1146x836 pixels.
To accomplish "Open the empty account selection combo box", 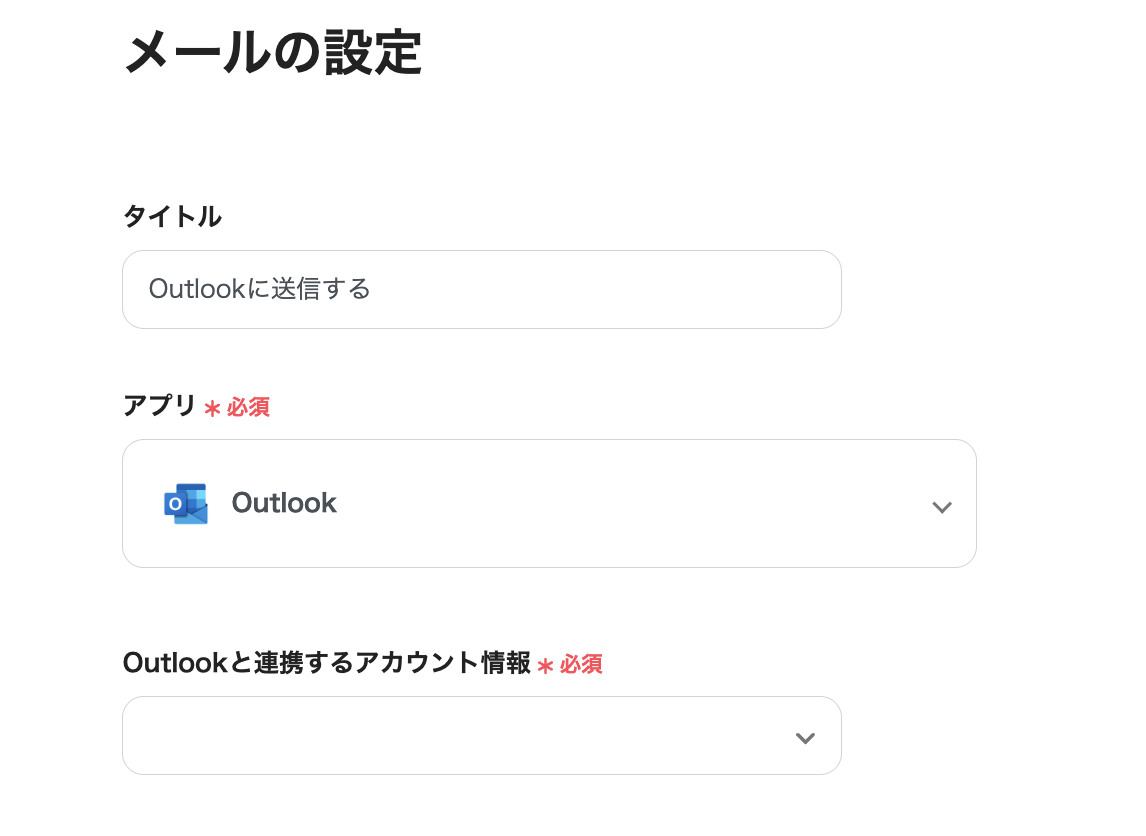I will (x=460, y=736).
